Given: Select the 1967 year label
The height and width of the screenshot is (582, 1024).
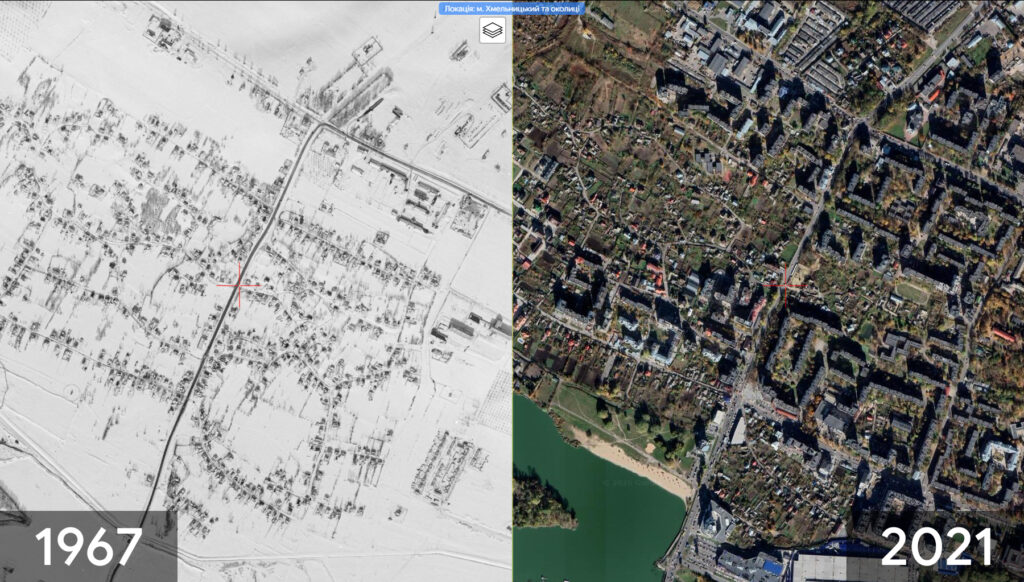Looking at the screenshot, I should (x=88, y=546).
